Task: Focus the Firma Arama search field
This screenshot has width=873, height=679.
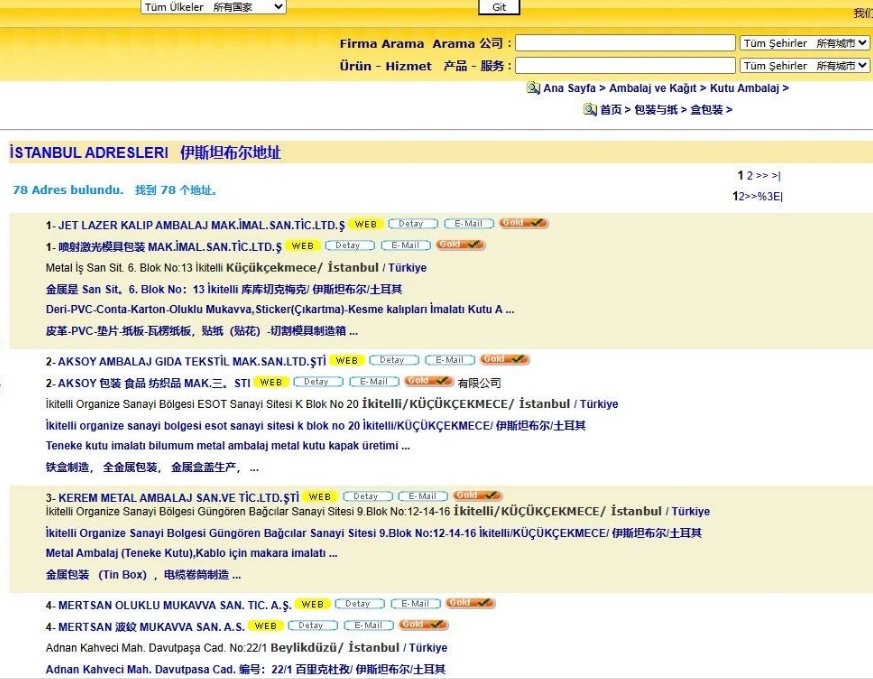Action: 625,43
